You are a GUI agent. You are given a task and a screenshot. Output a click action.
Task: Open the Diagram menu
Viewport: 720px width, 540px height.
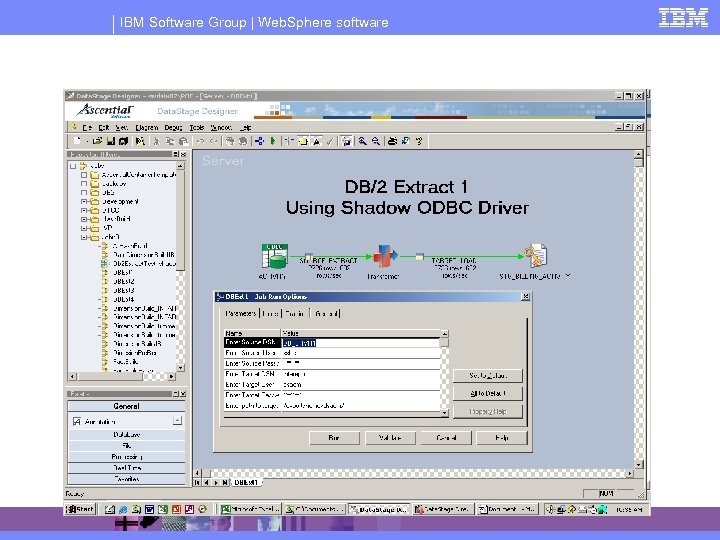(x=146, y=128)
